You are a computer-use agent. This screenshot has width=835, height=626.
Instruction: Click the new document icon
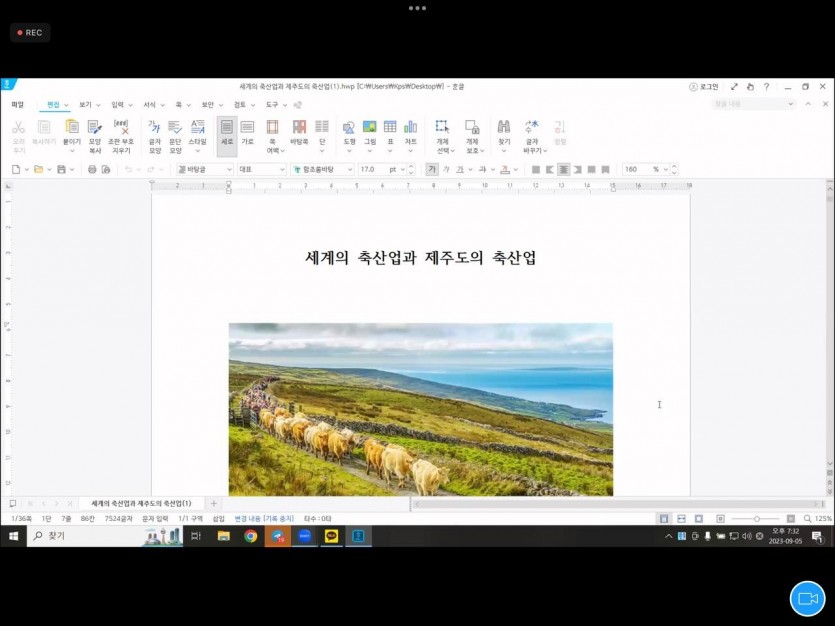[x=16, y=169]
